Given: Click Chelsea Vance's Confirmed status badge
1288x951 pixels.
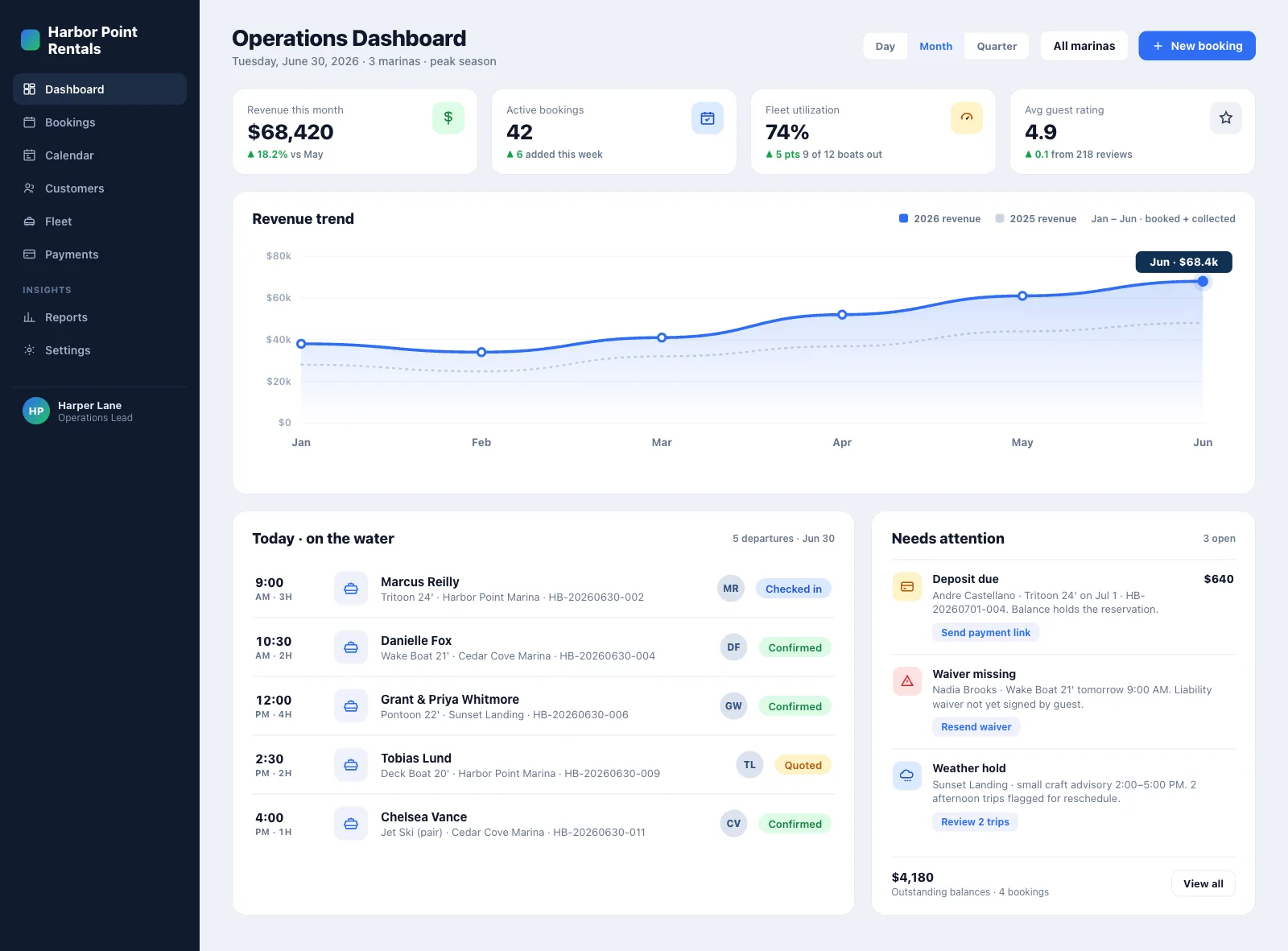Looking at the screenshot, I should pos(795,824).
